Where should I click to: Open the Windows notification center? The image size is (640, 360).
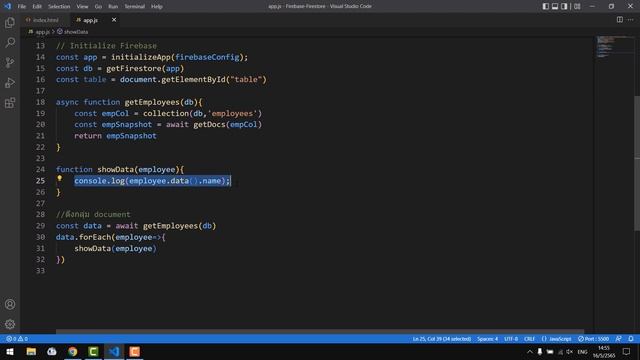click(627, 351)
